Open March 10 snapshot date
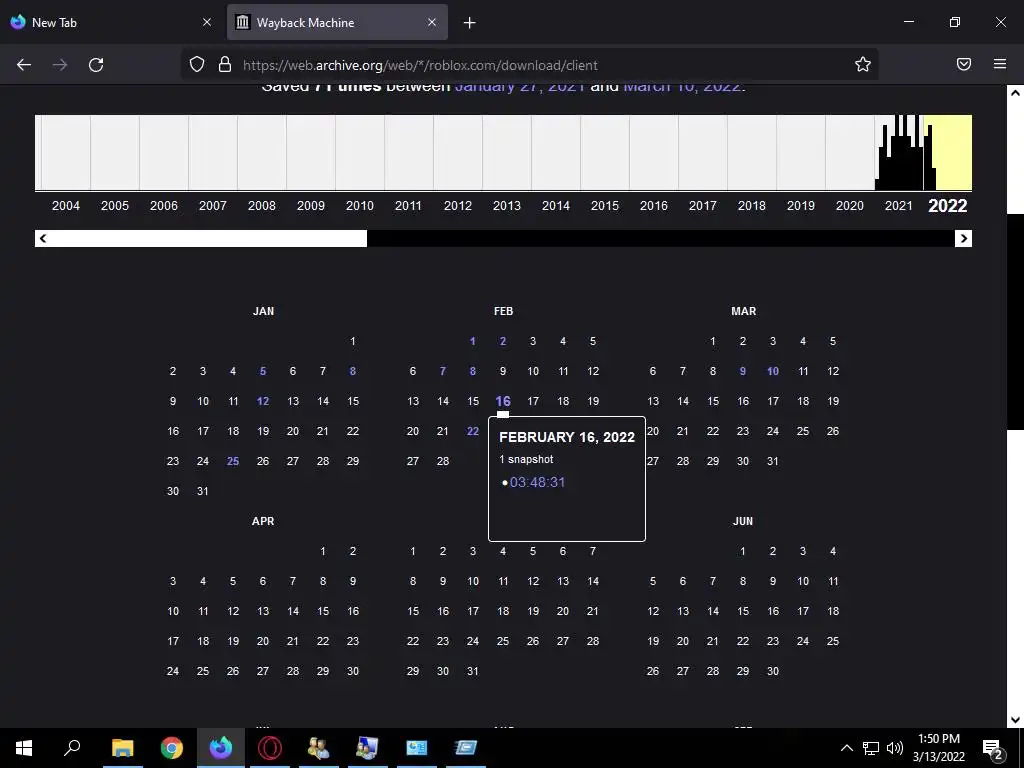 773,371
